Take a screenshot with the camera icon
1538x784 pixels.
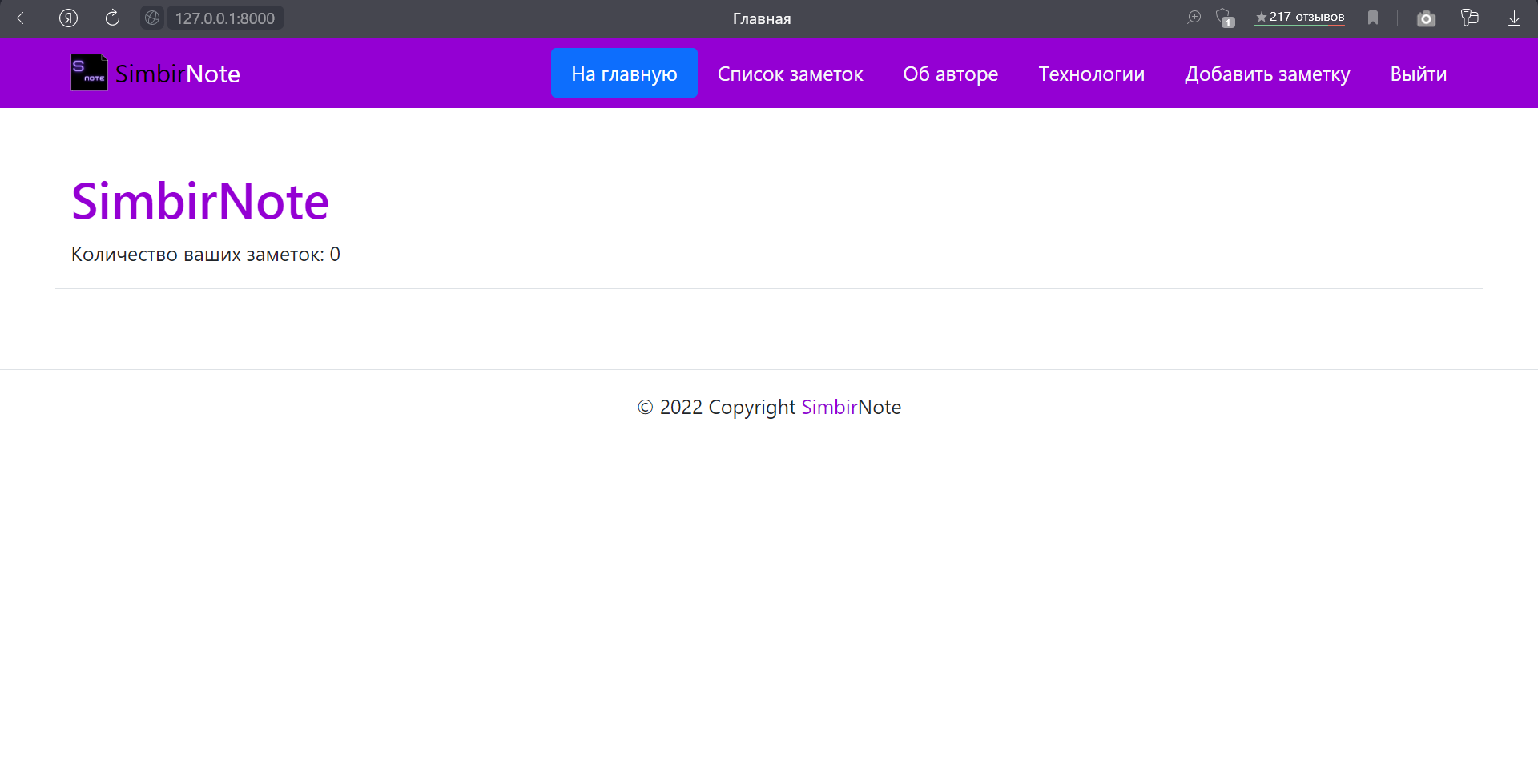pyautogui.click(x=1426, y=18)
